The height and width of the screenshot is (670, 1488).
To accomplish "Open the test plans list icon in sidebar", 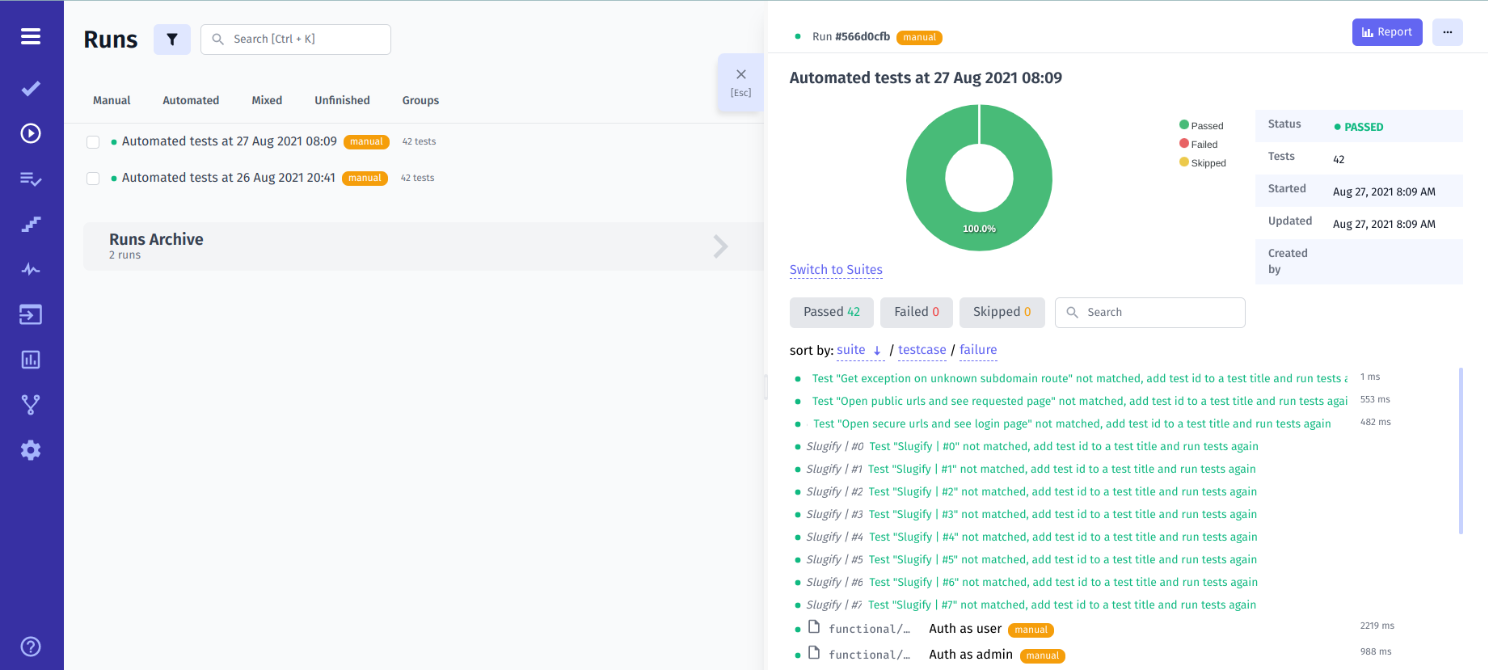I will coord(30,178).
